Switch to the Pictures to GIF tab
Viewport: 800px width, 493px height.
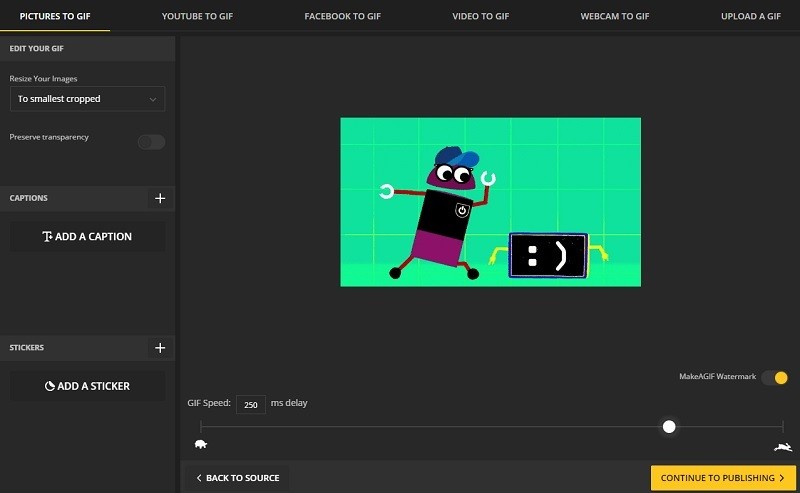point(55,16)
